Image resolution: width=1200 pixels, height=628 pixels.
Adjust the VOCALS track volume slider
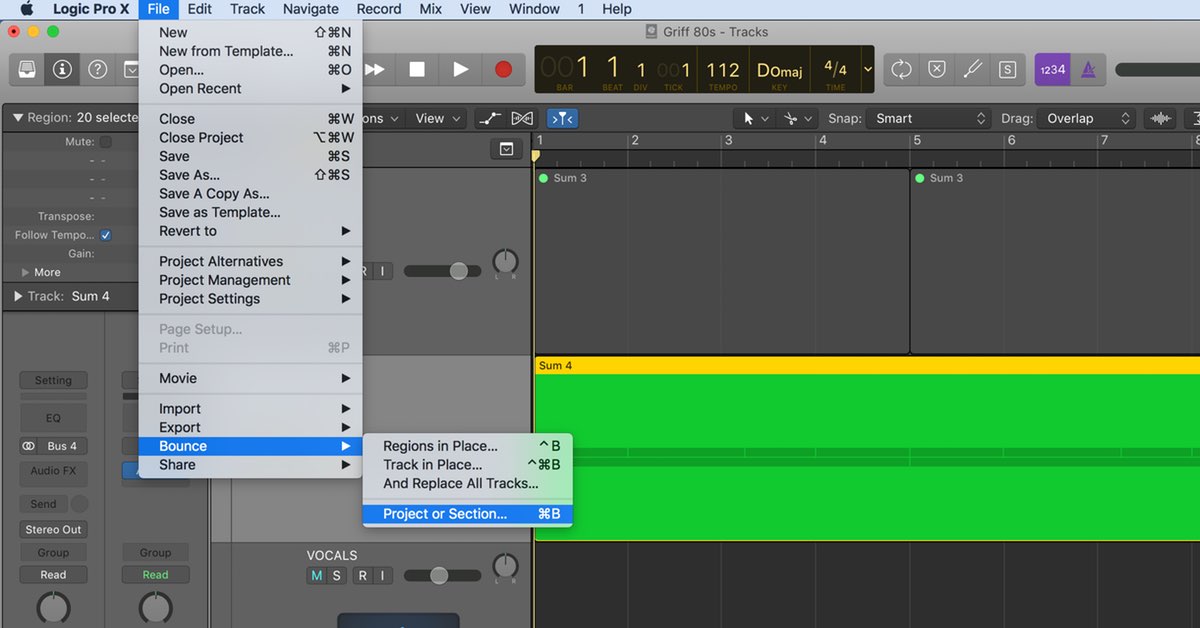(x=439, y=575)
